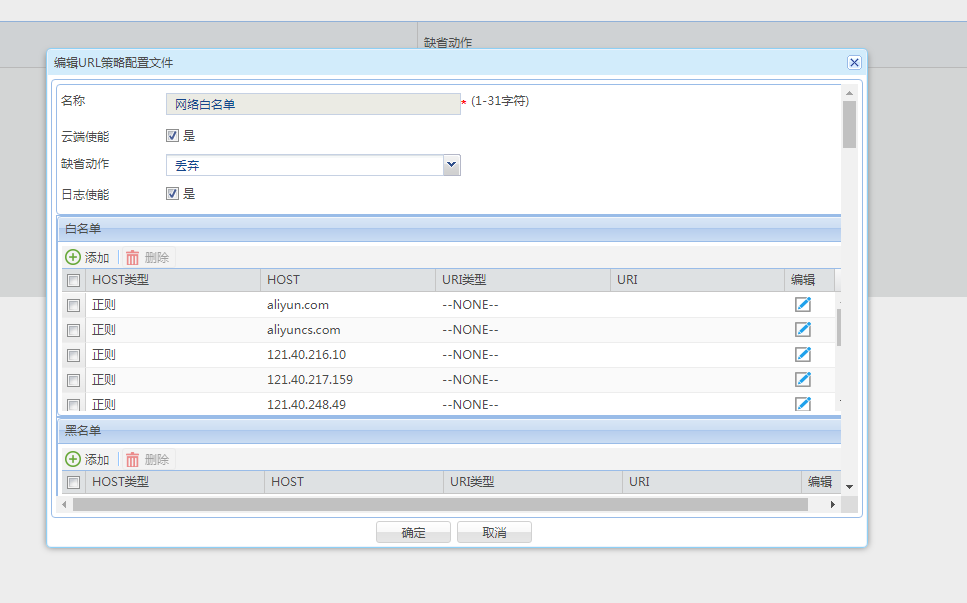Toggle the 云端使能 checkbox
The width and height of the screenshot is (967, 603).
coord(173,136)
